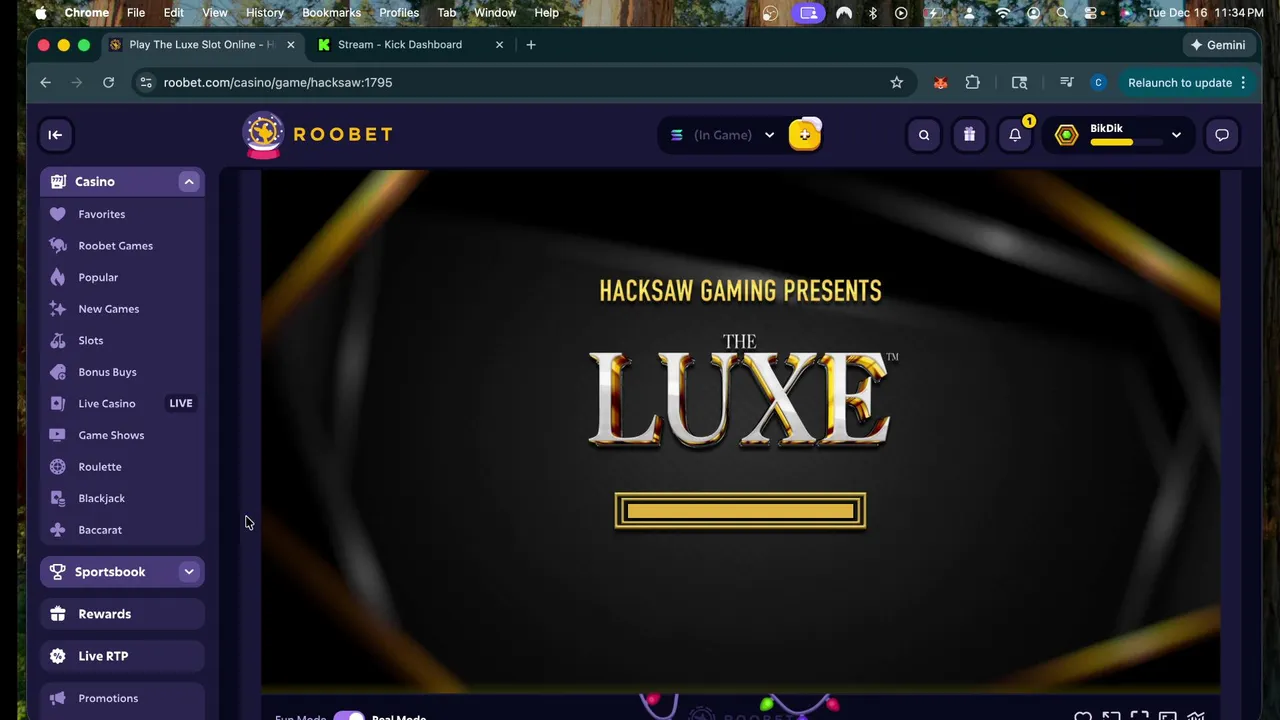Open the balance currency dropdown
This screenshot has width=1280, height=720.
[x=722, y=135]
